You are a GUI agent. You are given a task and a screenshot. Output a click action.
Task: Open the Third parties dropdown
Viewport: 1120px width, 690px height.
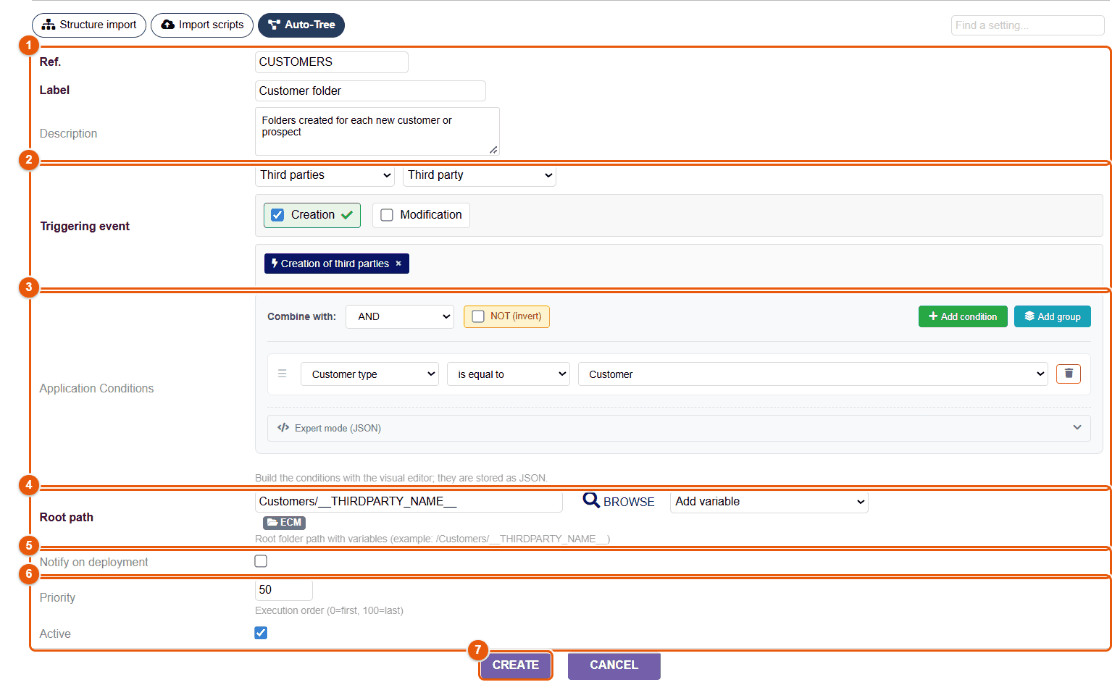(x=325, y=175)
